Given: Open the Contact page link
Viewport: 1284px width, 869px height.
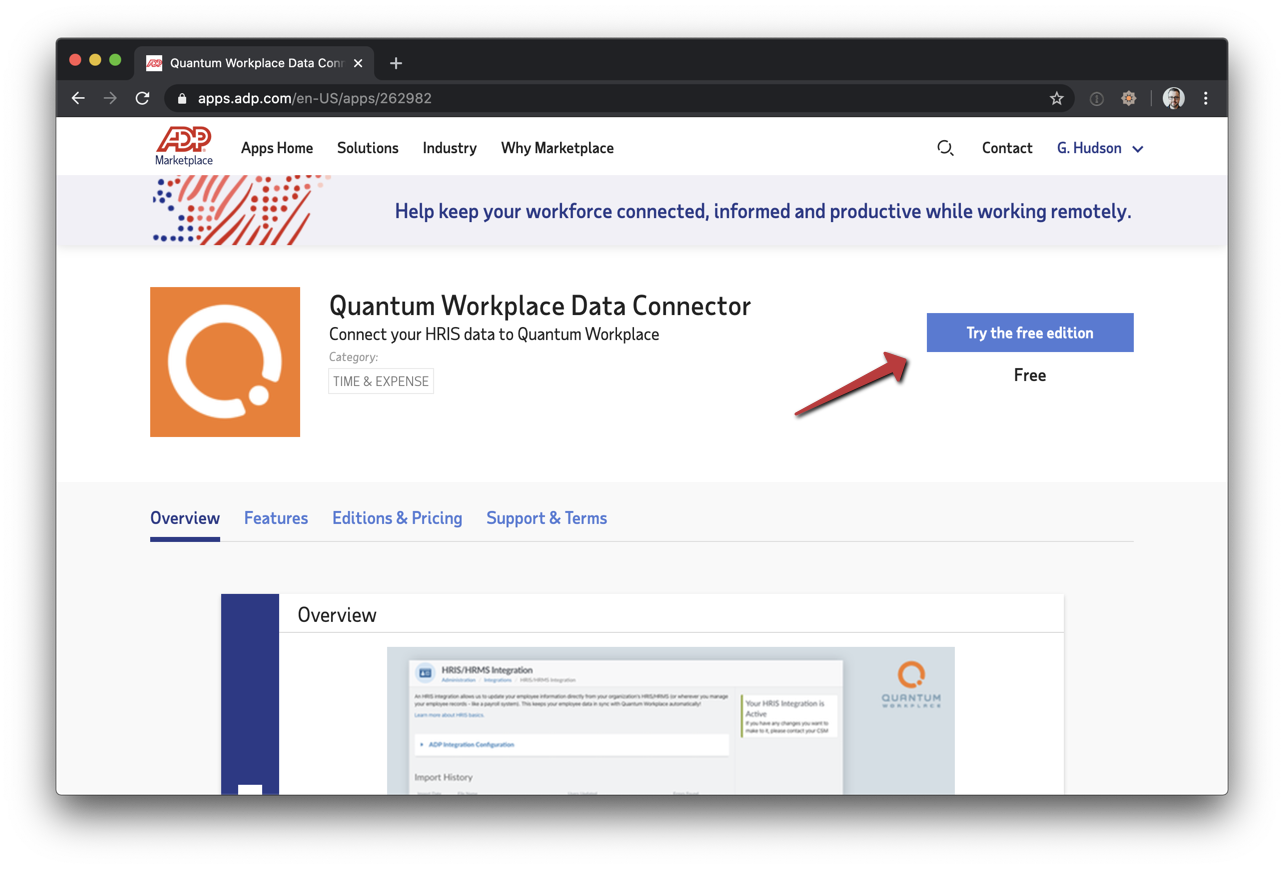Looking at the screenshot, I should coord(1006,147).
